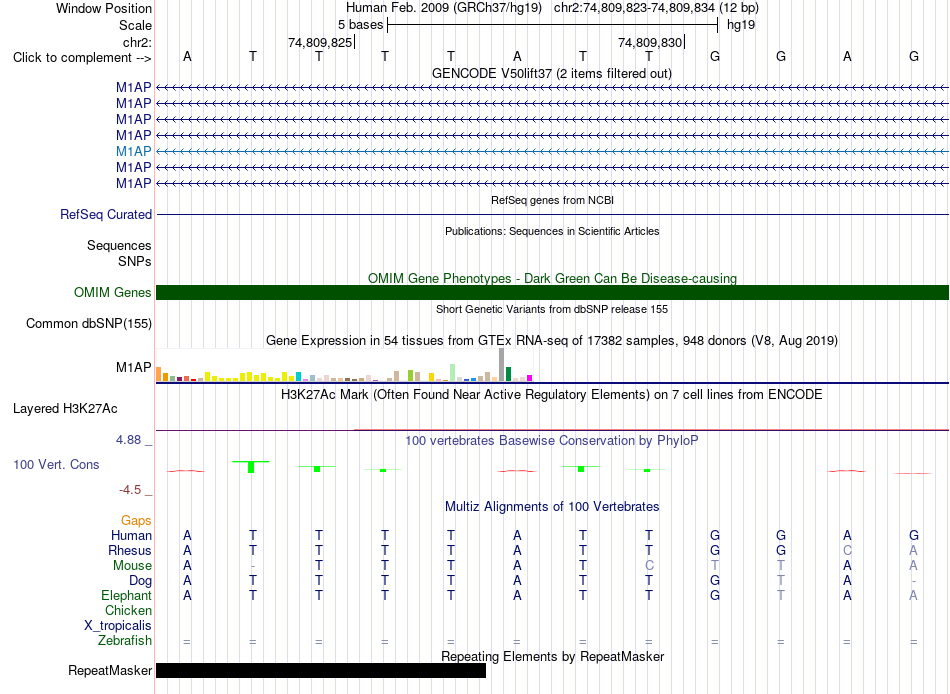Click the tall gray bar in GTEx chart
This screenshot has width=950, height=694.
pos(502,364)
